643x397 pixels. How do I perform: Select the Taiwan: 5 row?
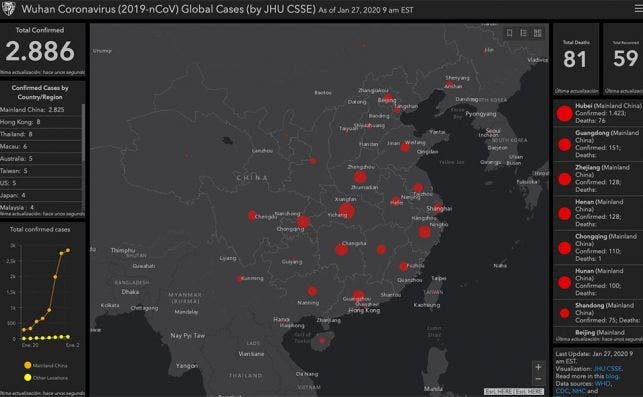(41, 171)
